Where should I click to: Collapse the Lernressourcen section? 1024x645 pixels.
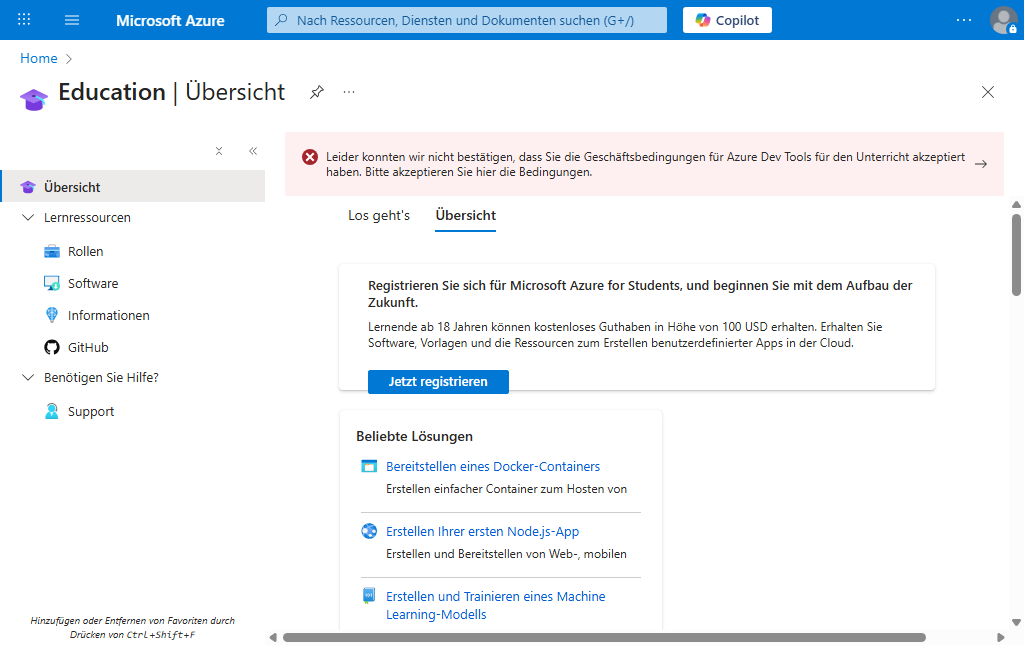[27, 217]
